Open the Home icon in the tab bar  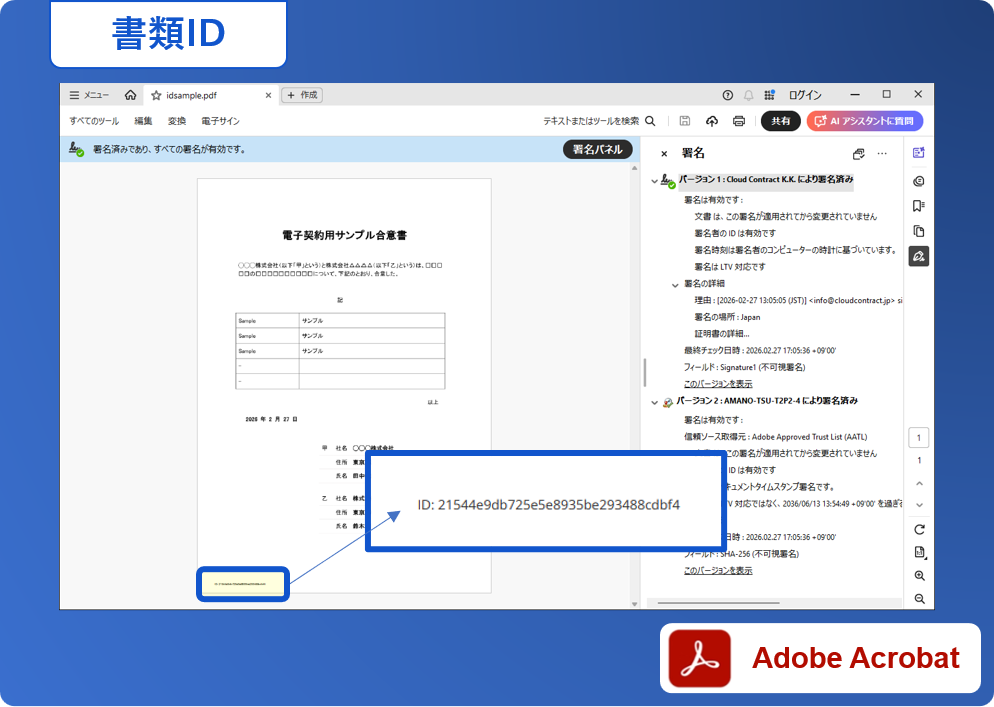130,95
